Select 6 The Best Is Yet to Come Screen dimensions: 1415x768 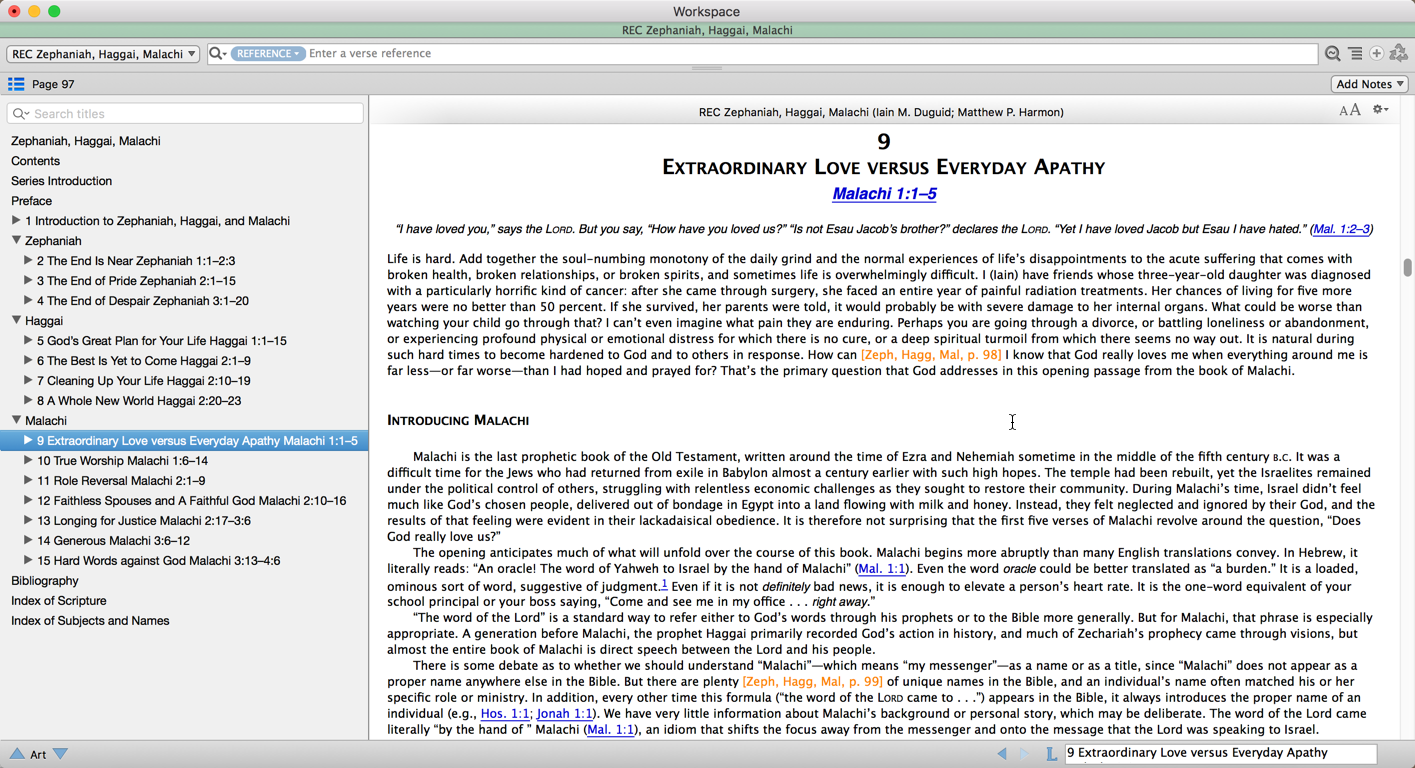point(144,361)
